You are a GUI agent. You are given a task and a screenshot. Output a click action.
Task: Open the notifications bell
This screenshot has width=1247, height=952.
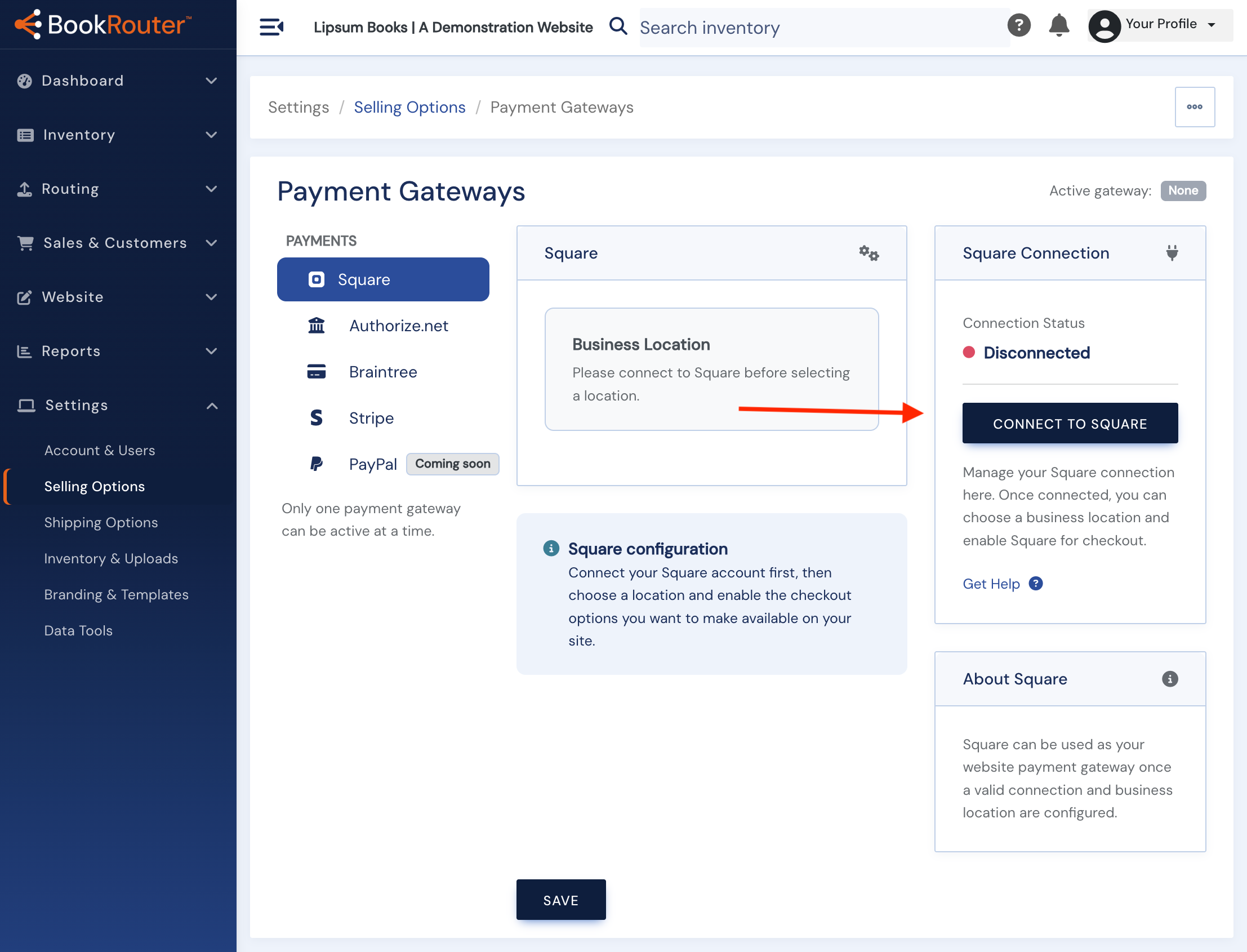1058,25
